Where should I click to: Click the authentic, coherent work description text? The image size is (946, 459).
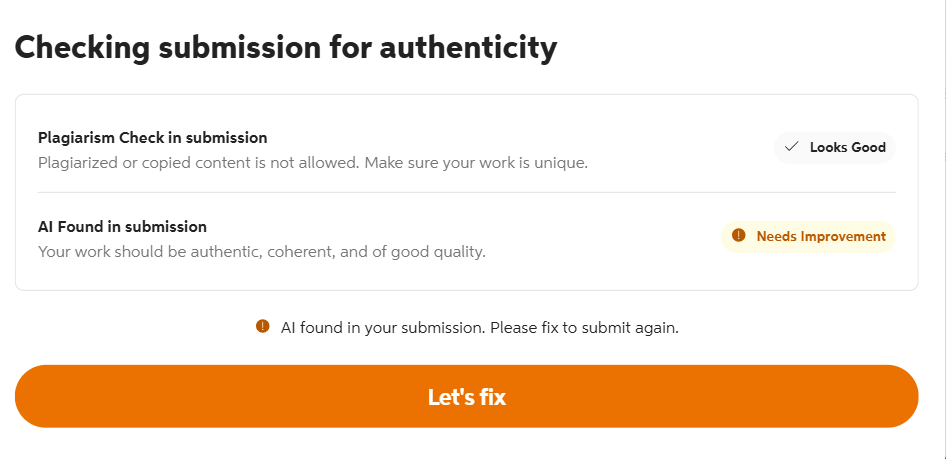(x=261, y=252)
